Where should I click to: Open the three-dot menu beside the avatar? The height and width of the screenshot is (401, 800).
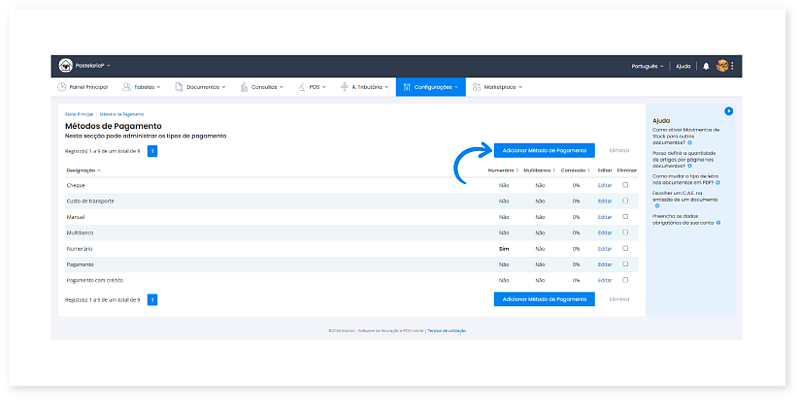click(733, 66)
